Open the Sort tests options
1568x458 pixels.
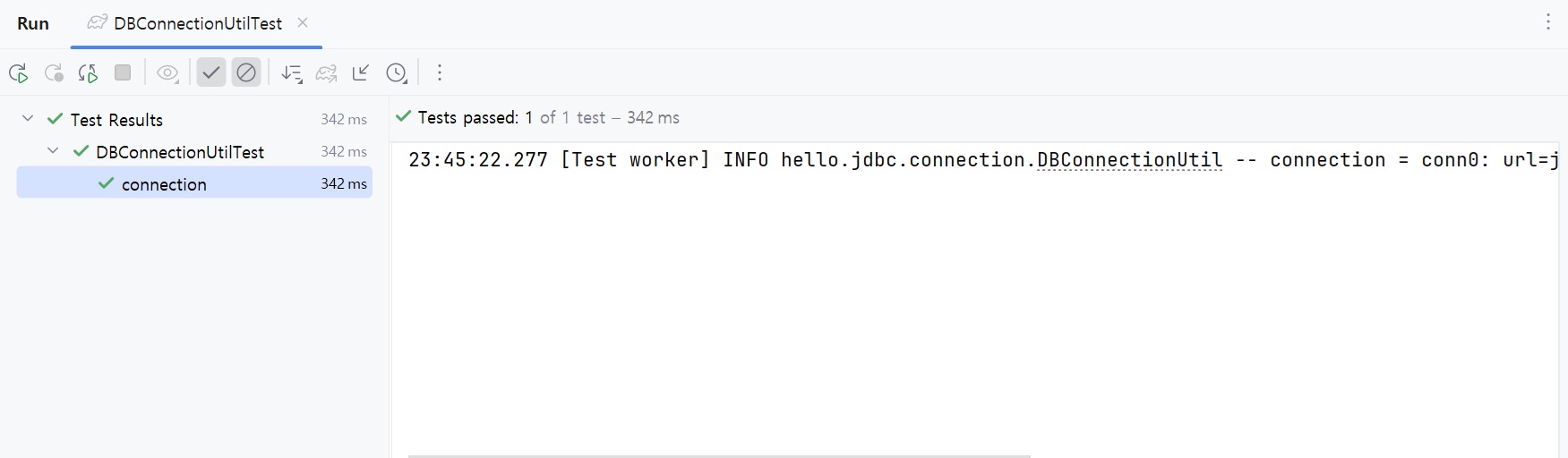[292, 73]
